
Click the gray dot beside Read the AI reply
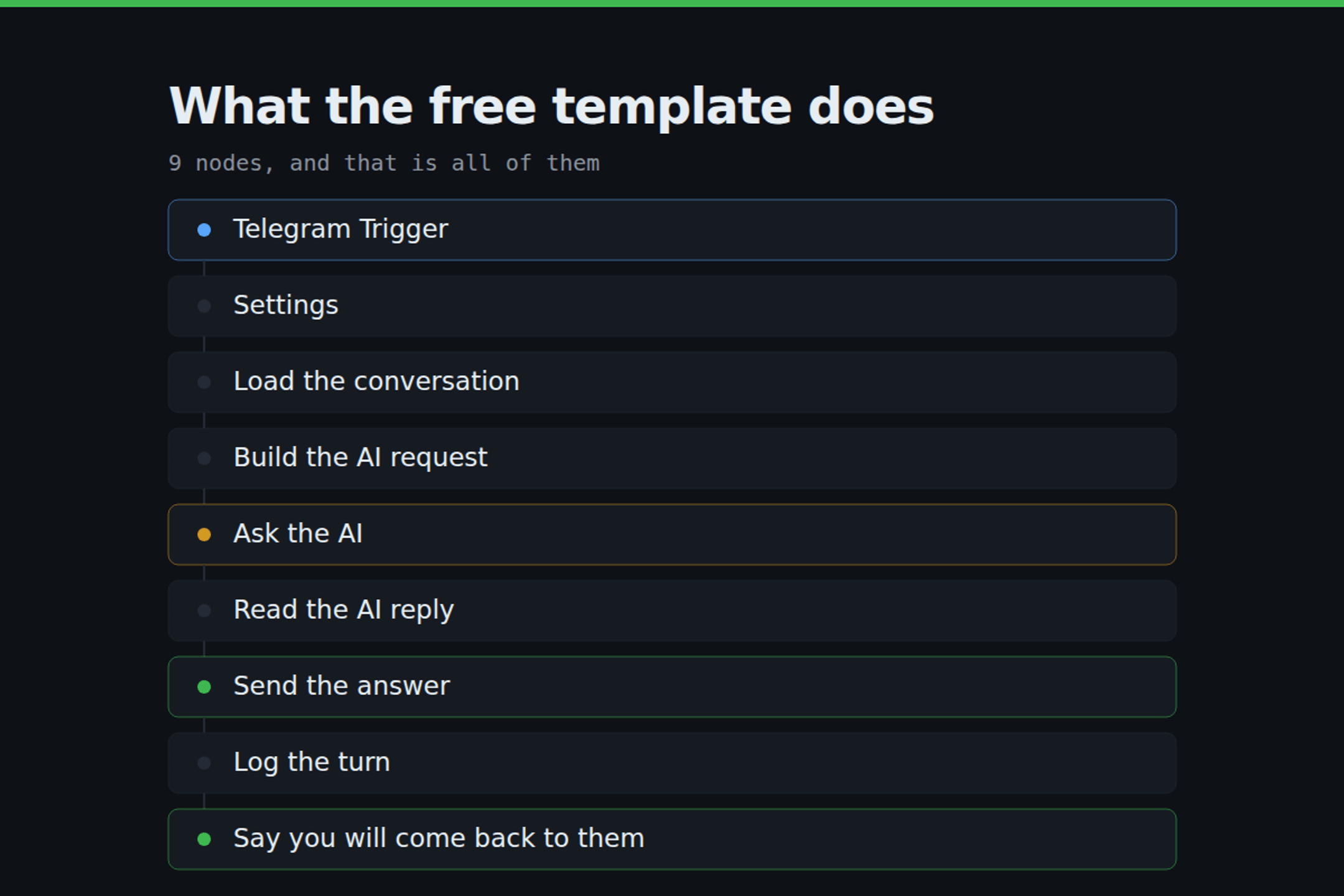point(204,610)
